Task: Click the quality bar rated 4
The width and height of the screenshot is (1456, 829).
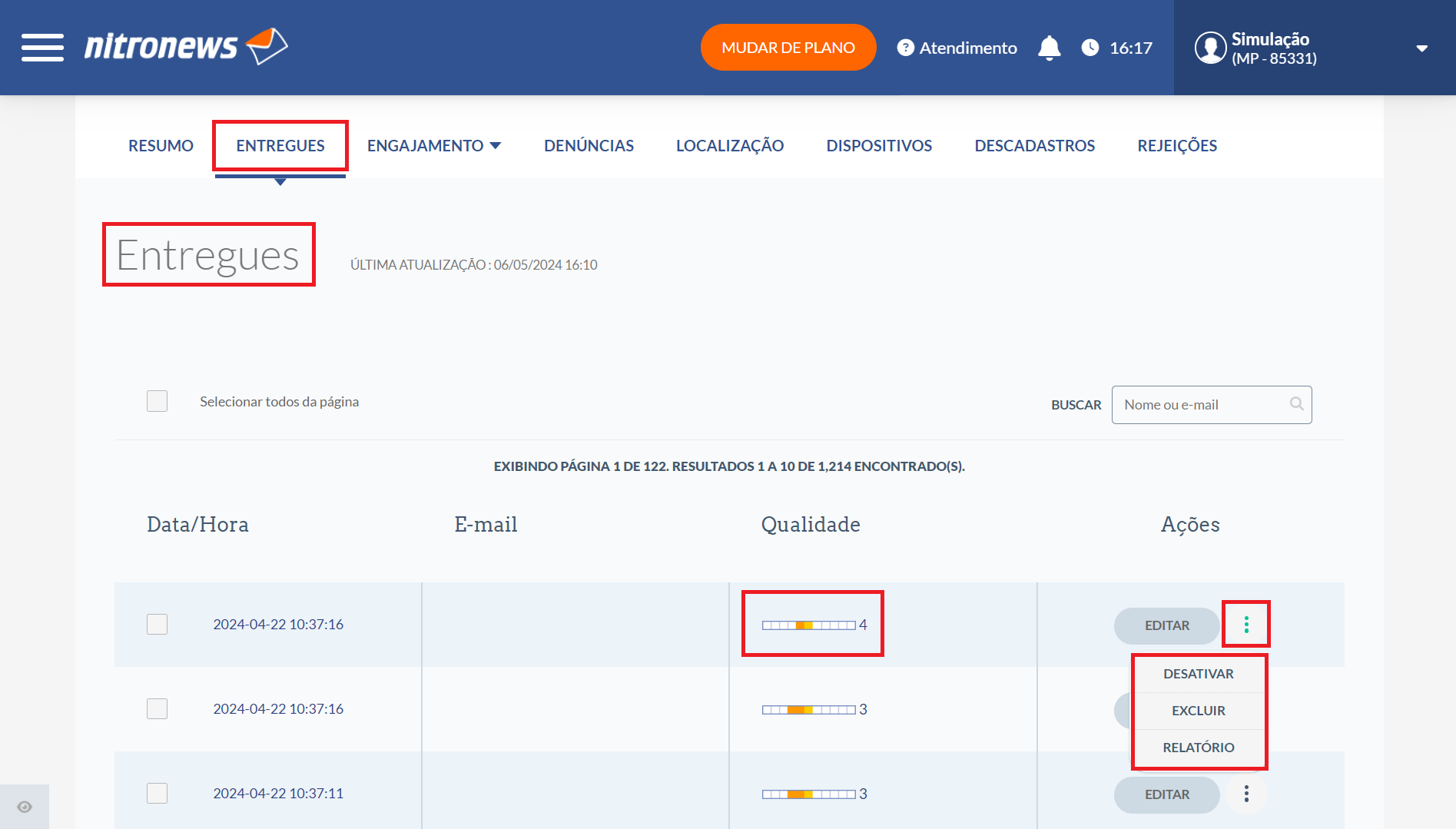Action: tap(809, 625)
